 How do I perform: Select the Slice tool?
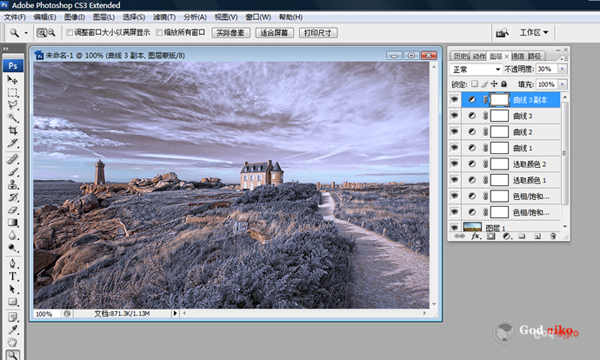coord(12,143)
